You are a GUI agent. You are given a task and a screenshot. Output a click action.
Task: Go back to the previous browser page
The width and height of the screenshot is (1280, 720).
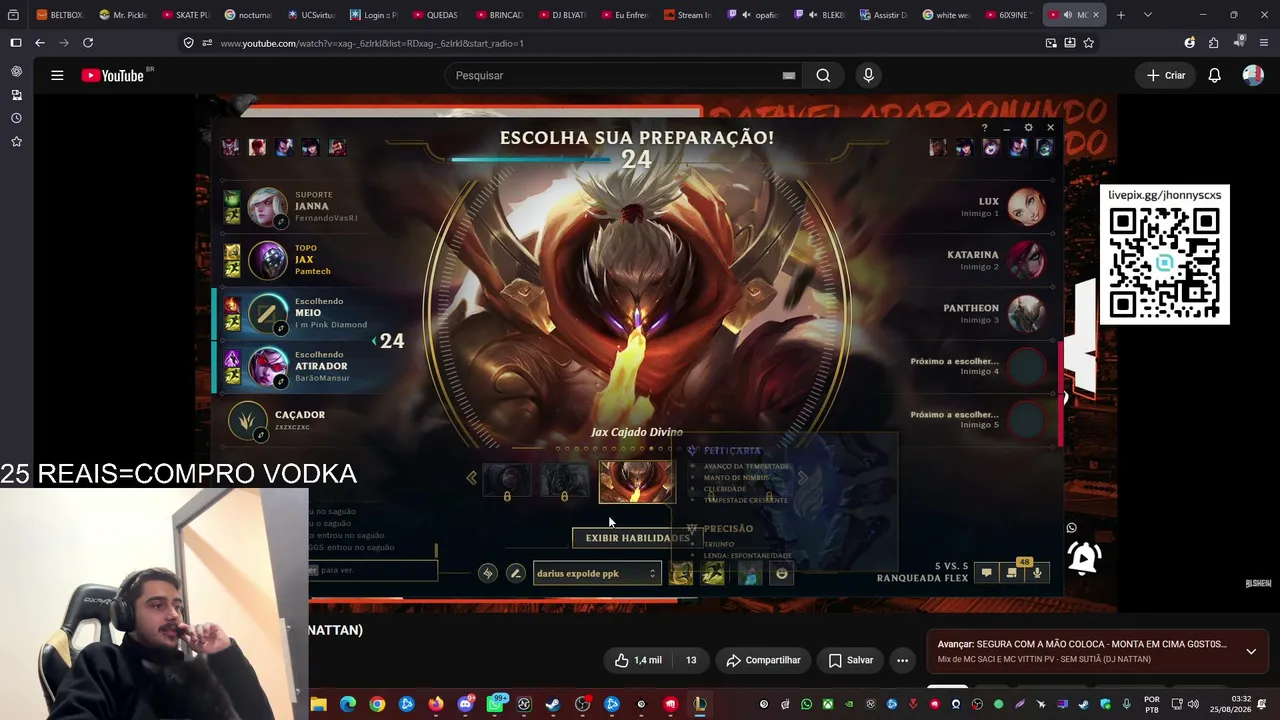(40, 43)
